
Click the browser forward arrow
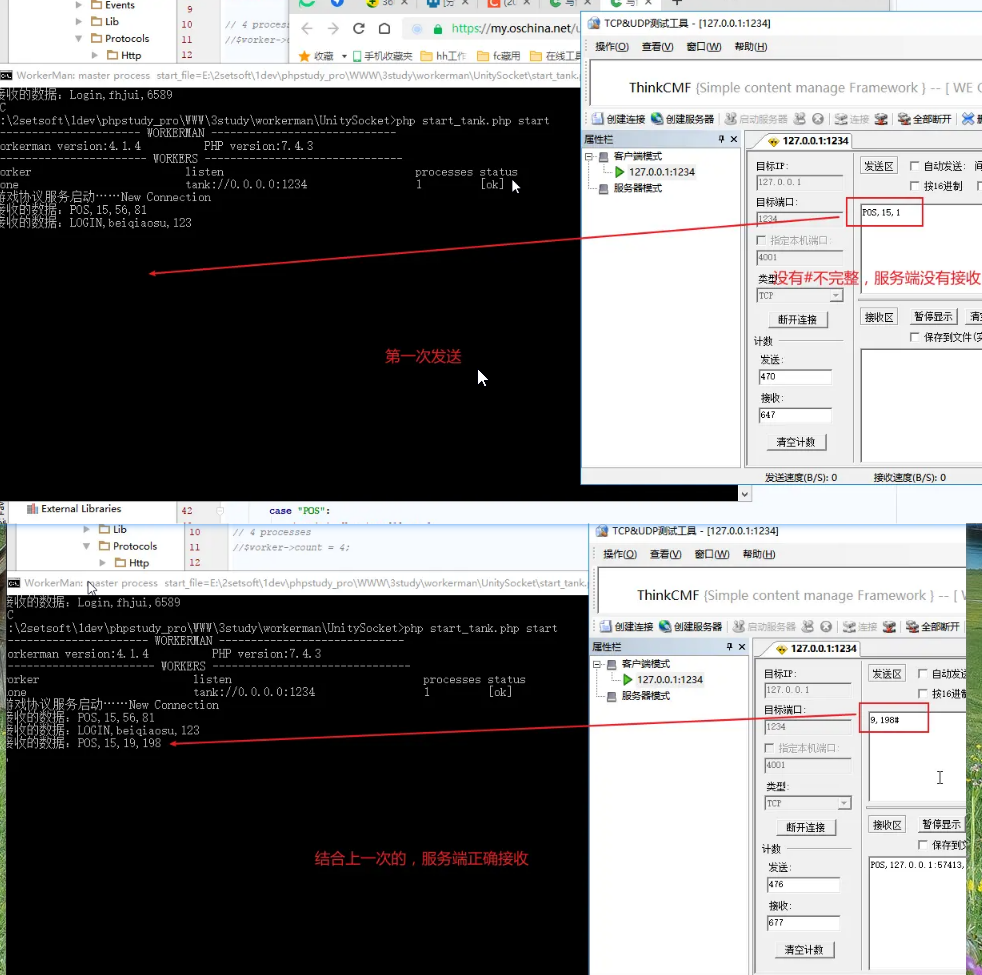point(333,29)
